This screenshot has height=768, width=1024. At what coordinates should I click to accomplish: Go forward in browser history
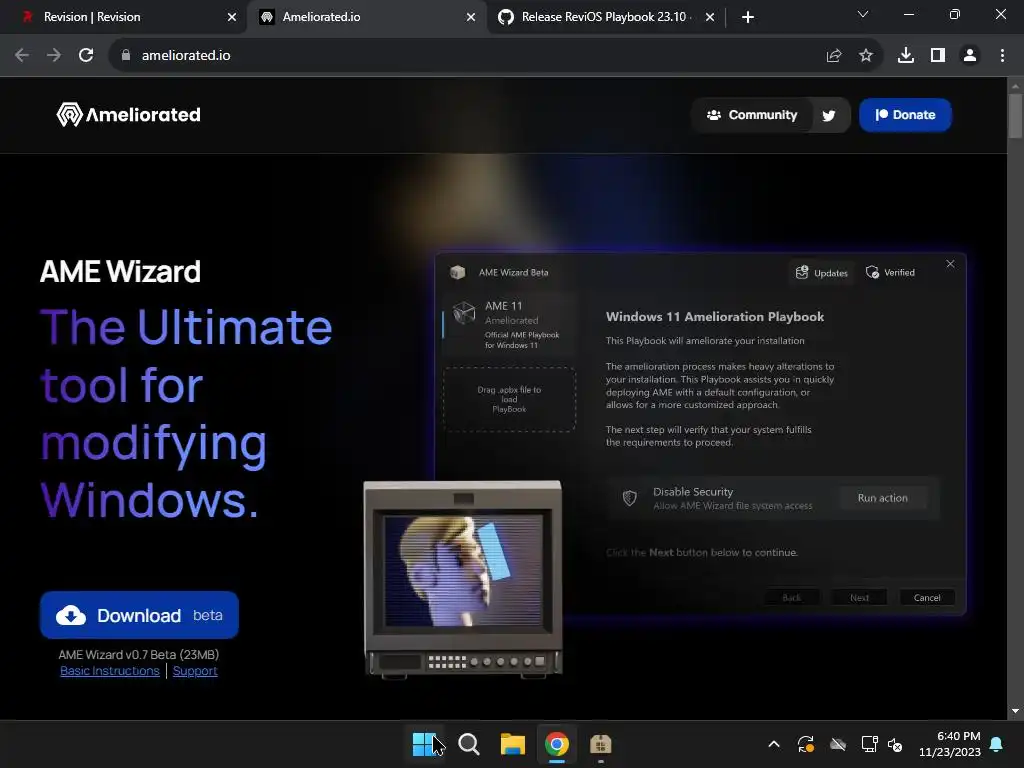pyautogui.click(x=54, y=56)
